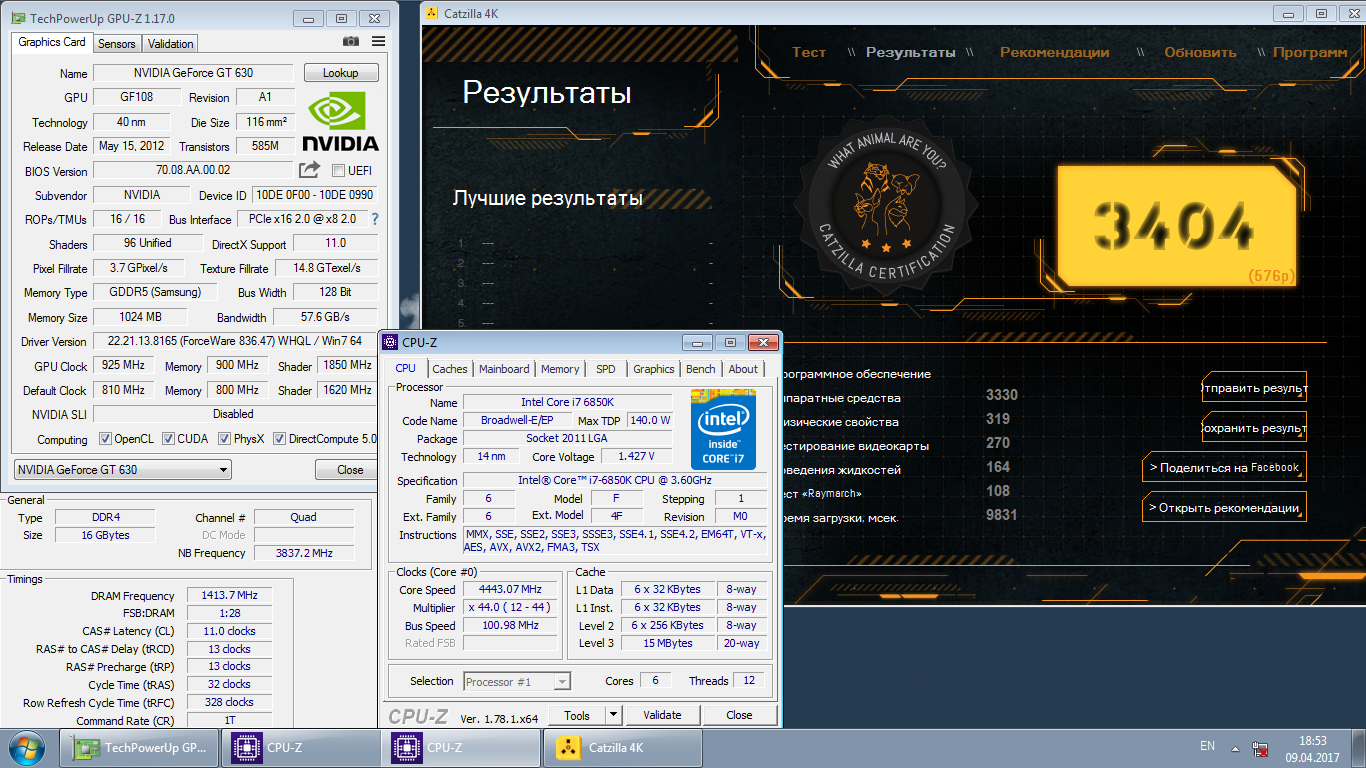Click the NVIDIA logo in GPU-Z
The image size is (1366, 768).
341,121
